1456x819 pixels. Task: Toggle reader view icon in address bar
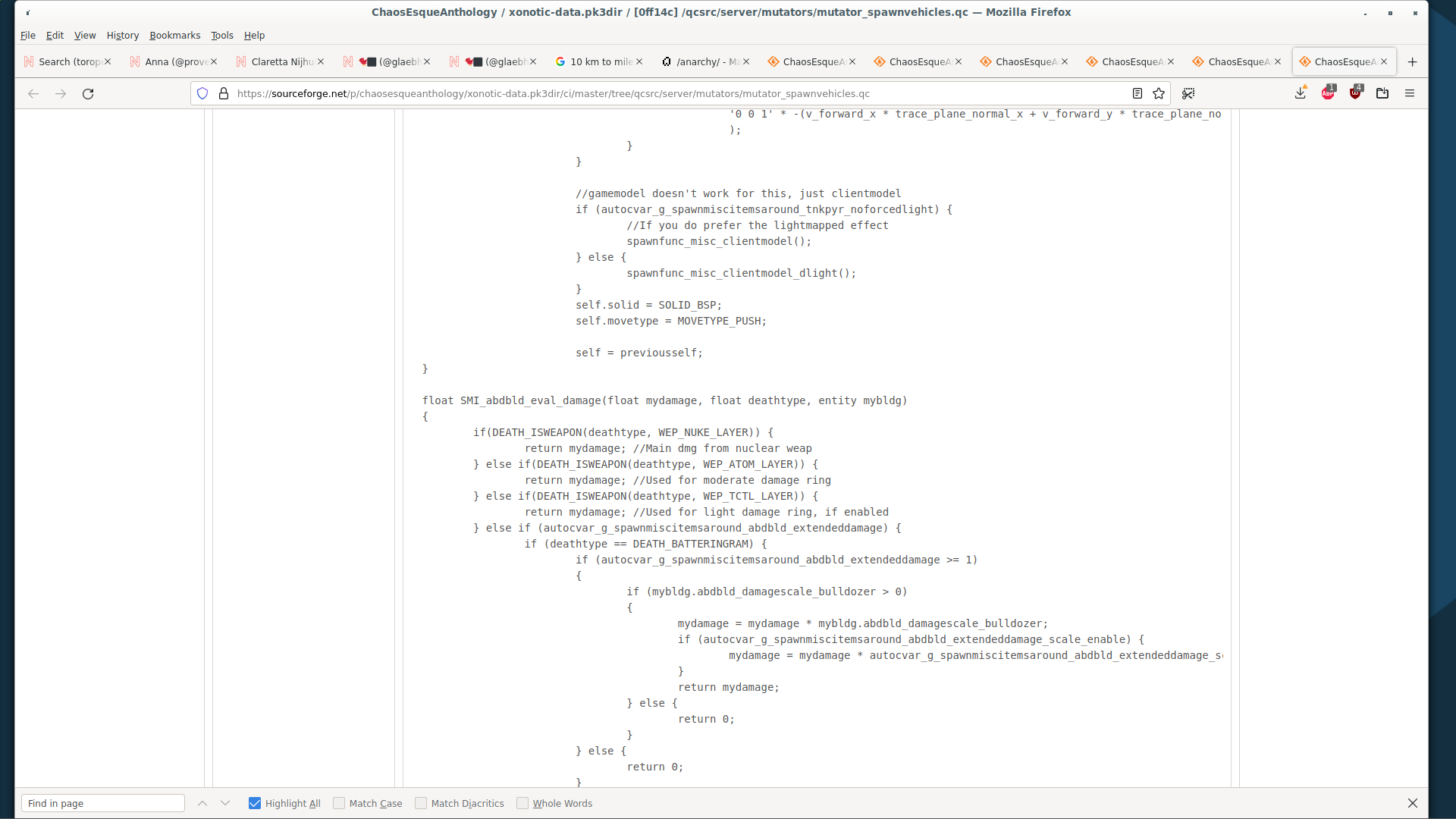[x=1137, y=93]
